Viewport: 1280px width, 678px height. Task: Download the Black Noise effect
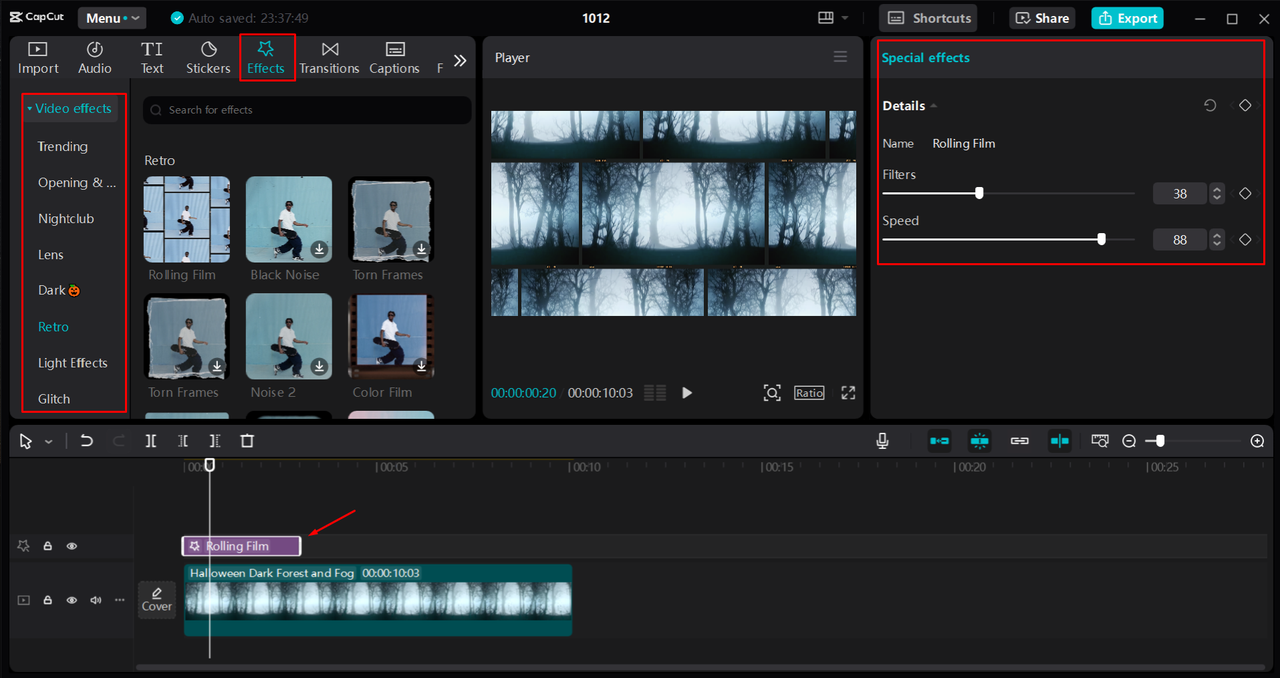pyautogui.click(x=319, y=249)
